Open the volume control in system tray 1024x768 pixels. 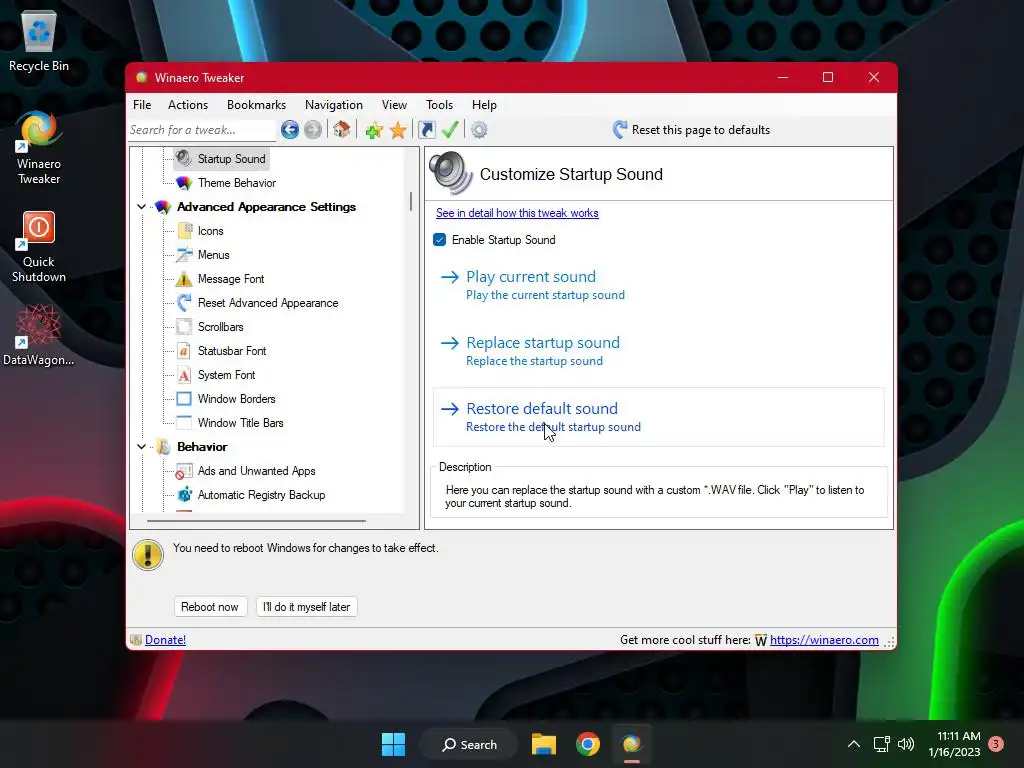(906, 744)
